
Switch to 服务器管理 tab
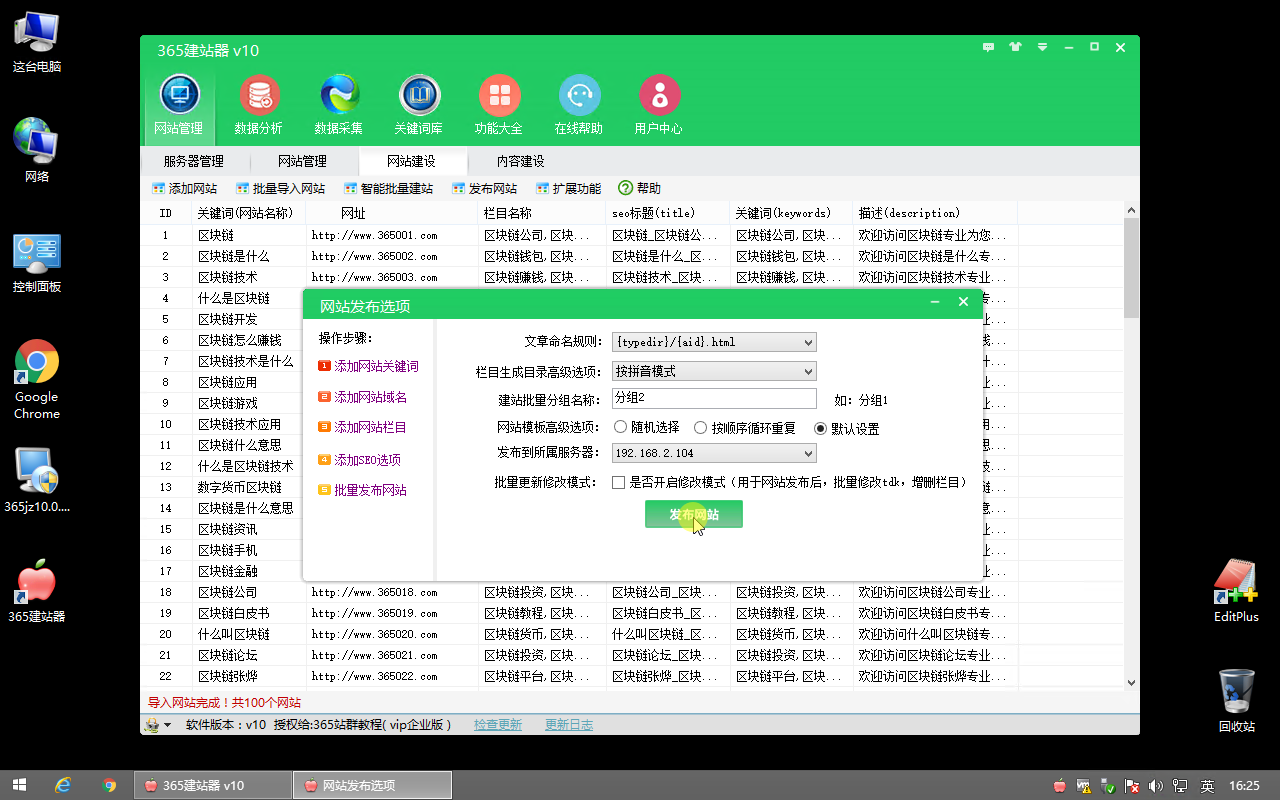[193, 161]
